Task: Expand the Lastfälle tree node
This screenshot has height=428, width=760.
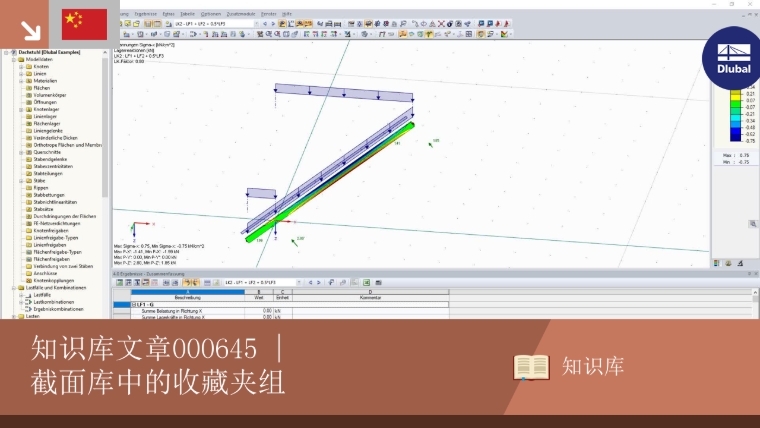Action: 21,295
